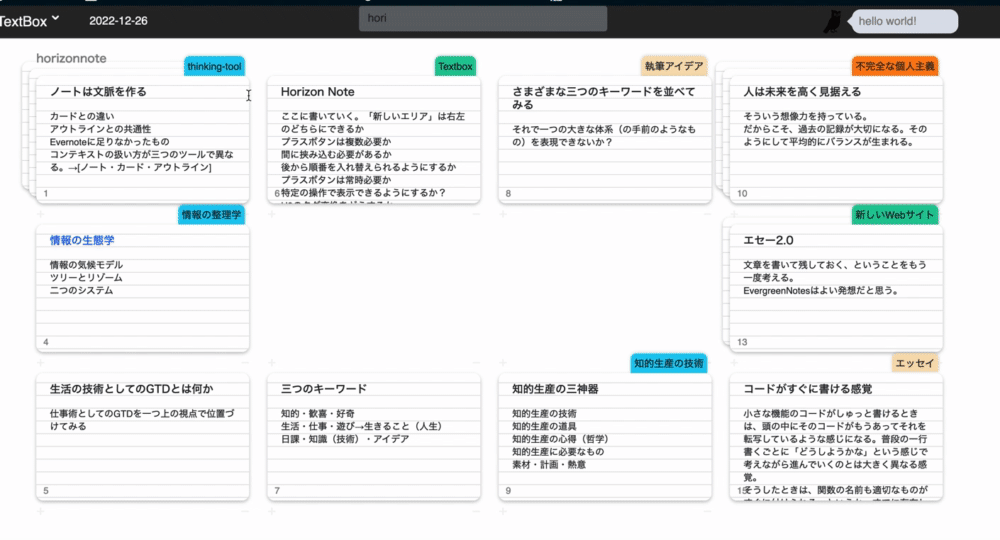Viewport: 1000px width, 540px height.
Task: Select the thinking-tool tag
Action: coord(214,66)
